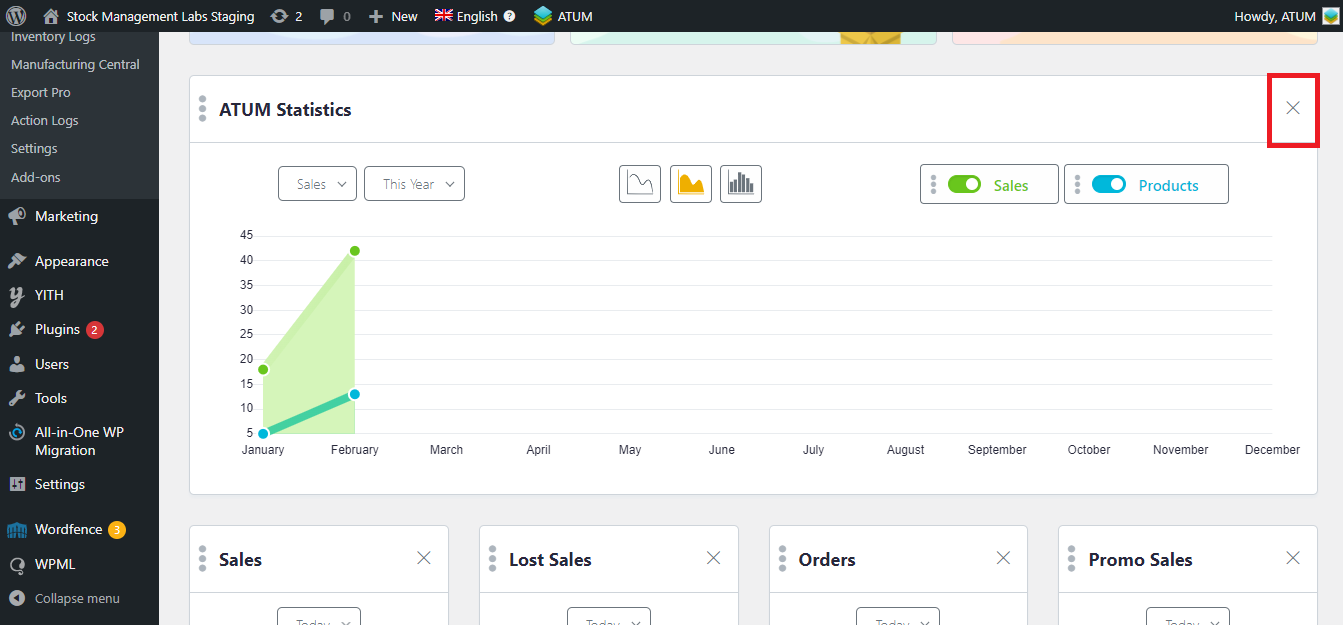Click the New content button
The height and width of the screenshot is (625, 1343).
[x=393, y=16]
